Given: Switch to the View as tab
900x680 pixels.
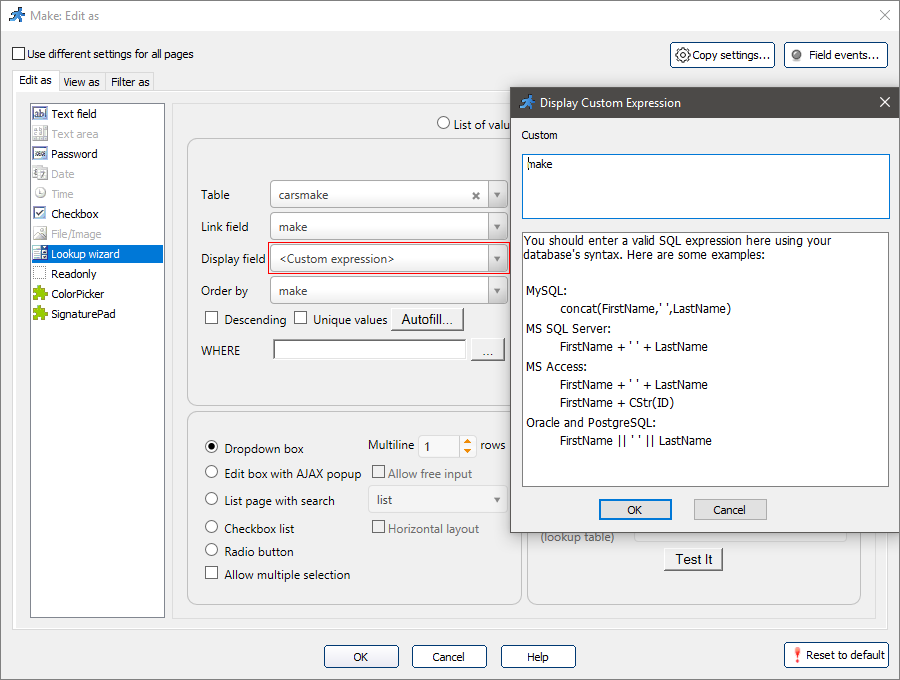Looking at the screenshot, I should (81, 81).
